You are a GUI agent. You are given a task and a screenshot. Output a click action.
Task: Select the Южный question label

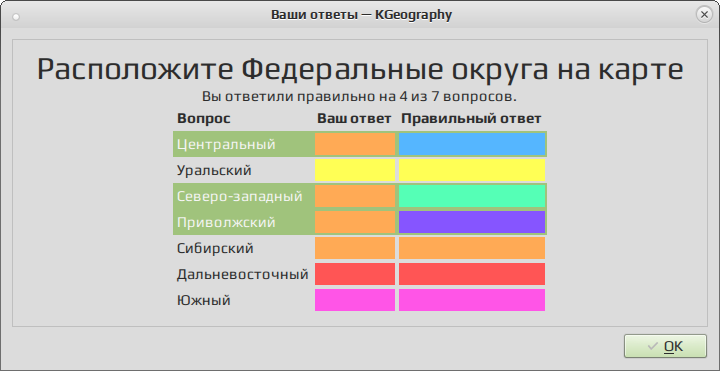[203, 301]
